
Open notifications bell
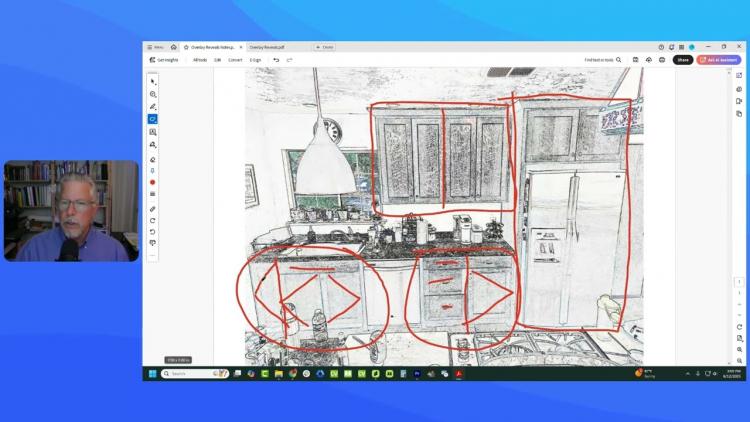coord(672,47)
